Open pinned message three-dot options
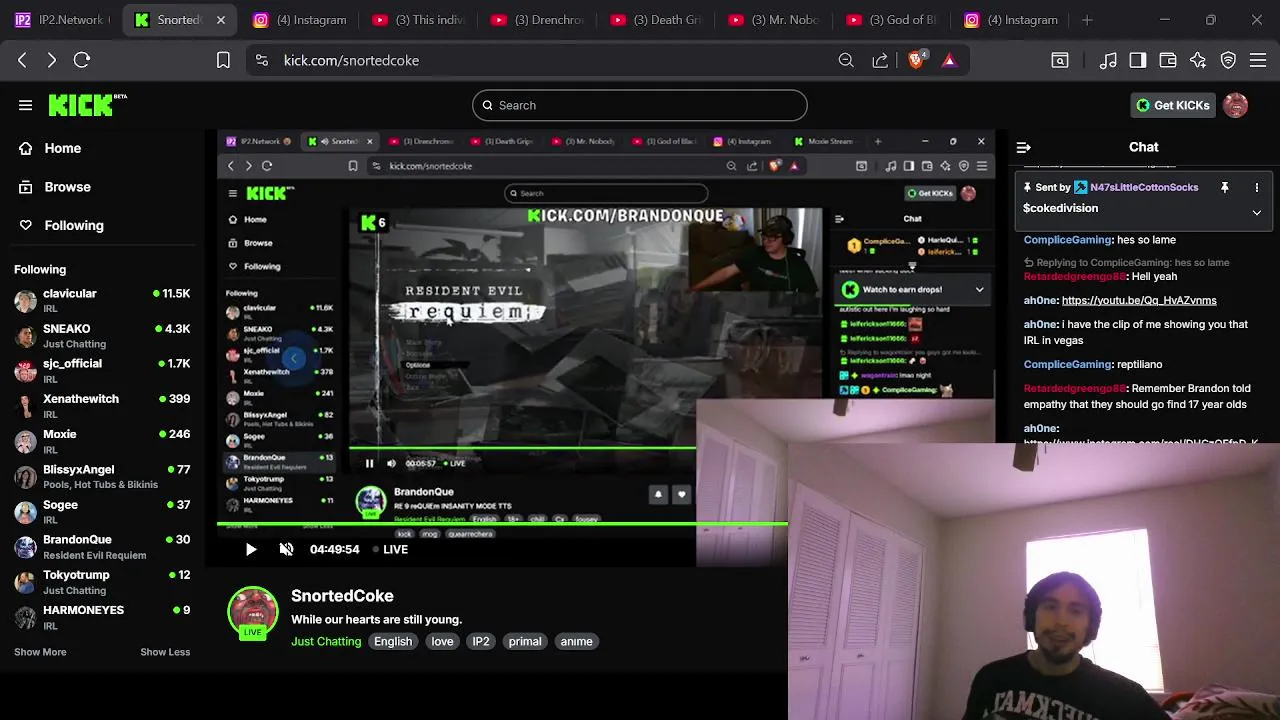 coord(1257,187)
